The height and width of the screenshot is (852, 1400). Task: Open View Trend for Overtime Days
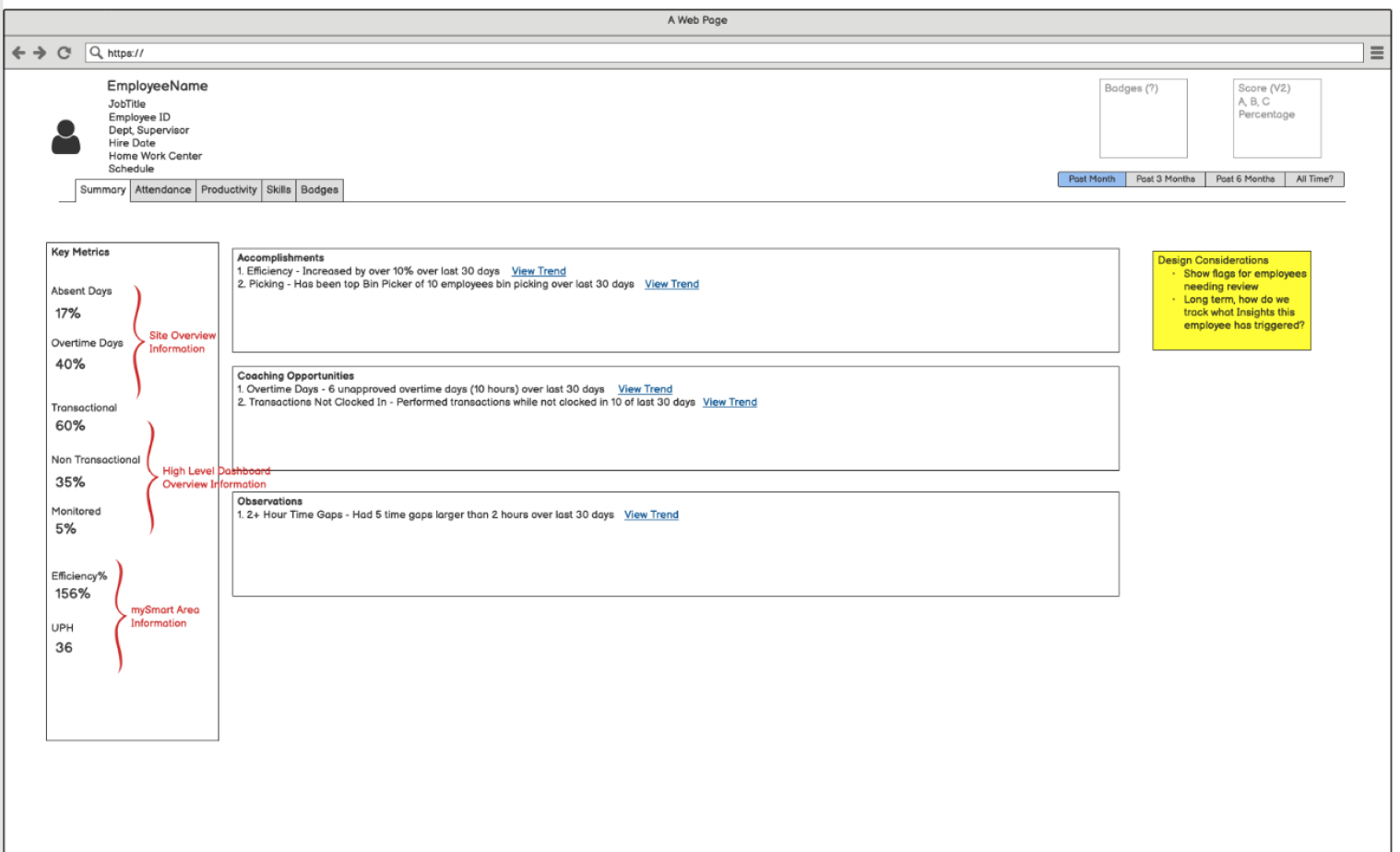[645, 389]
